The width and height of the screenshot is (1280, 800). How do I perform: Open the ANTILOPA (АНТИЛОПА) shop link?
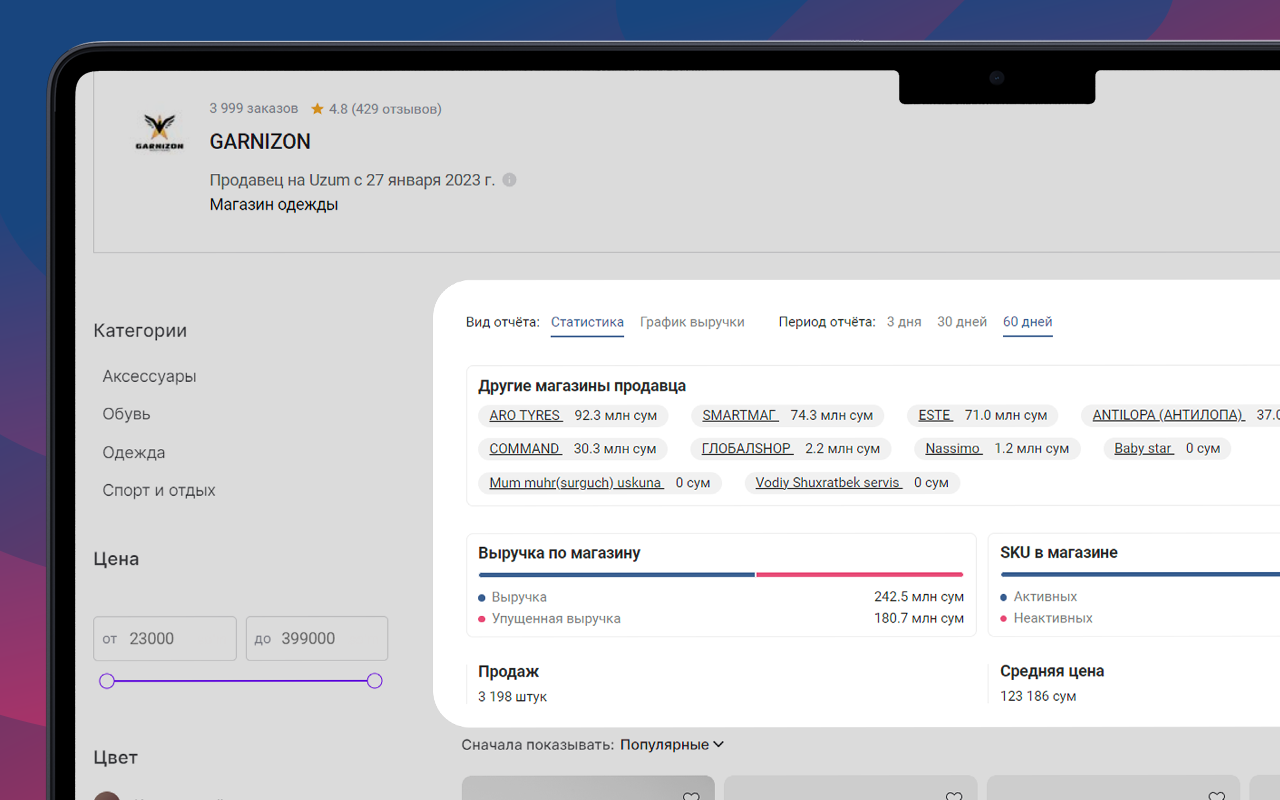point(1168,415)
